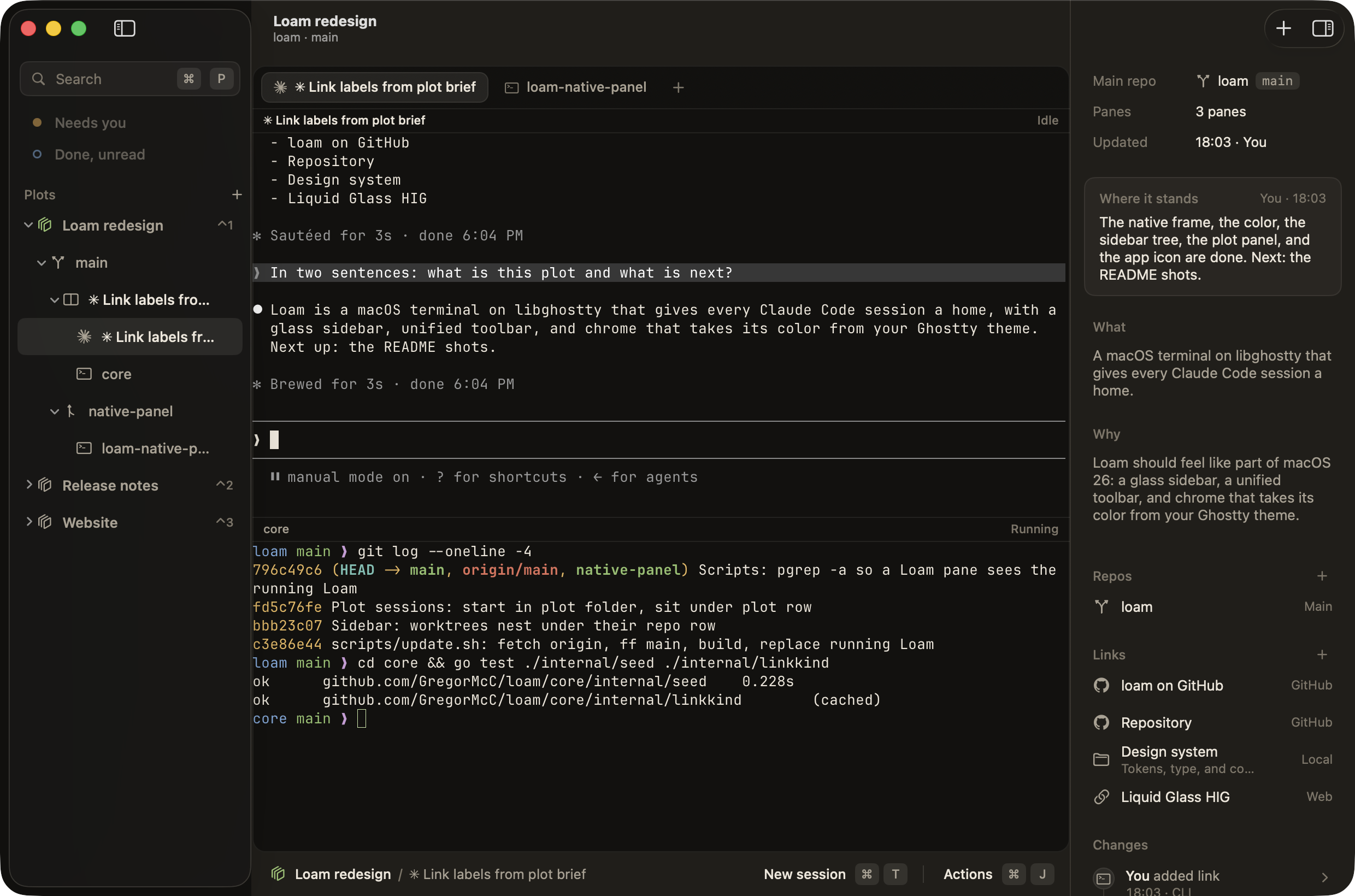Viewport: 1355px width, 896px height.
Task: Open the Actions menu
Action: click(x=998, y=874)
